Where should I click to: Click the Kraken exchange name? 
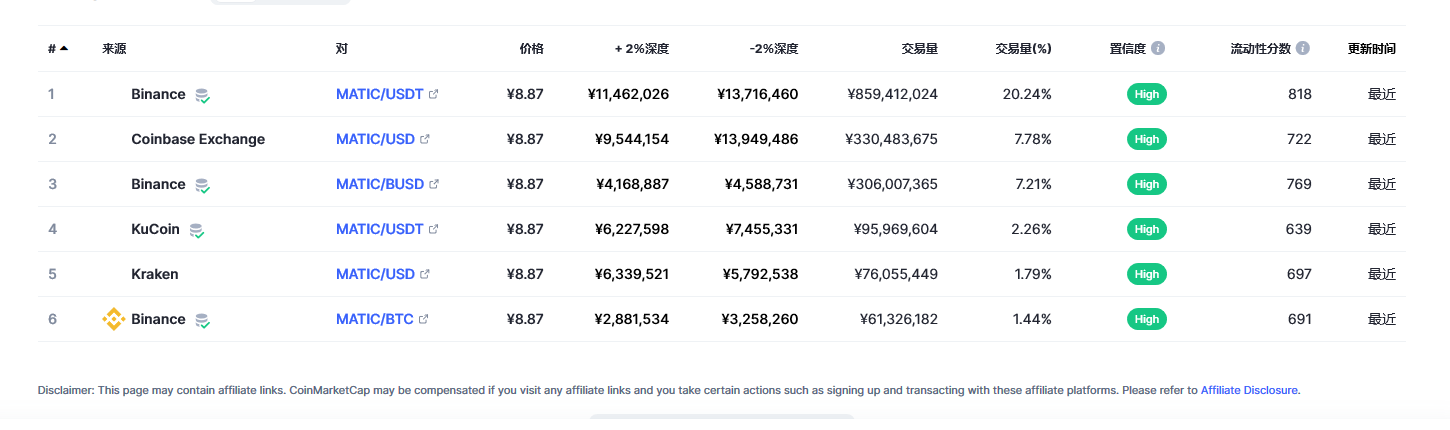tap(155, 274)
